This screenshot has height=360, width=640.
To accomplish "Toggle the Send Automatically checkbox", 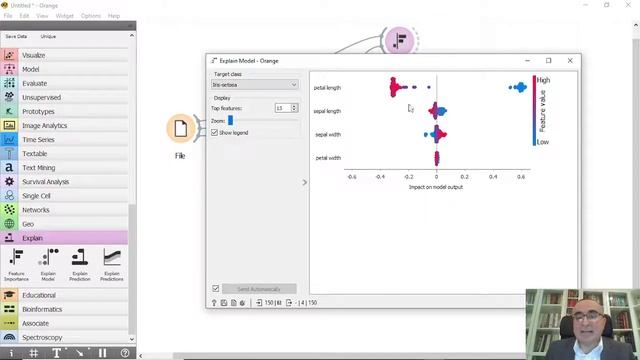I will [216, 289].
